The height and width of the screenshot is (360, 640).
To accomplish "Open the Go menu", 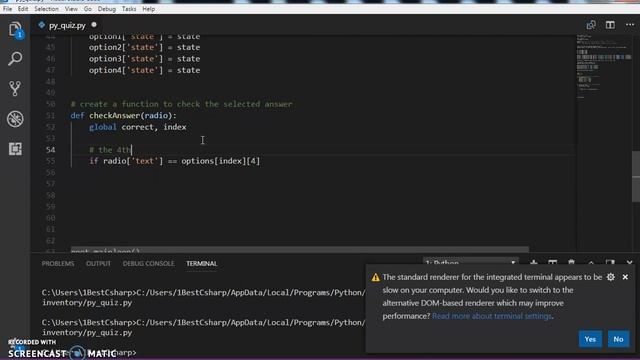I will click(88, 9).
